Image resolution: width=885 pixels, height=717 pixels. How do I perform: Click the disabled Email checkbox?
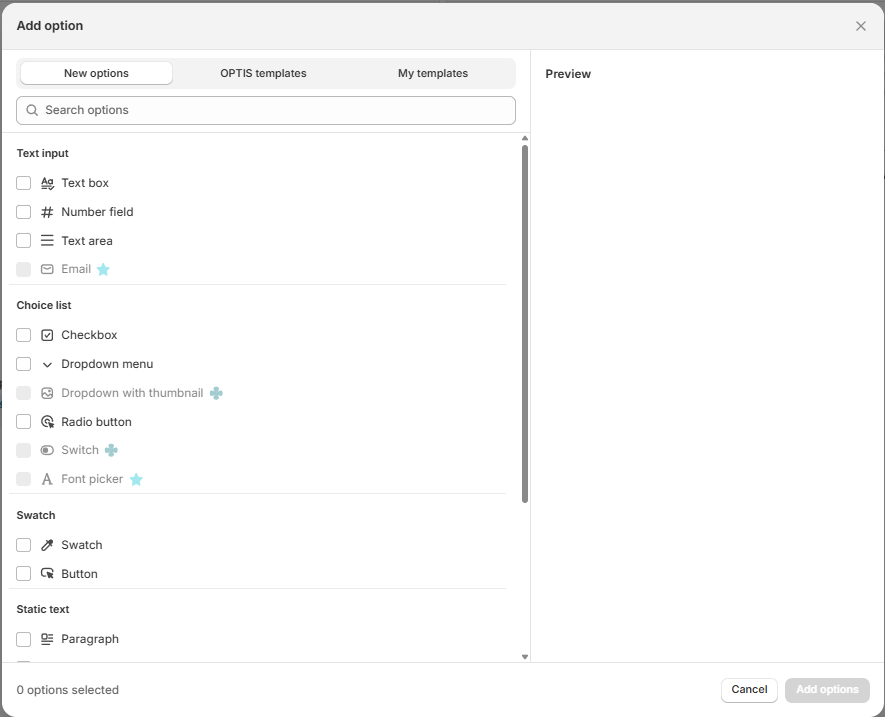[24, 269]
